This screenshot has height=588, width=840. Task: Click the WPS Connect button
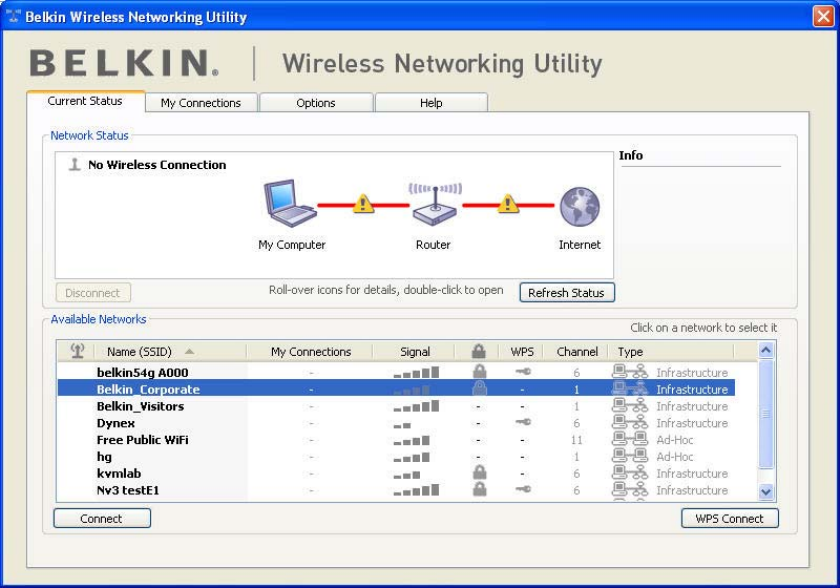[730, 518]
